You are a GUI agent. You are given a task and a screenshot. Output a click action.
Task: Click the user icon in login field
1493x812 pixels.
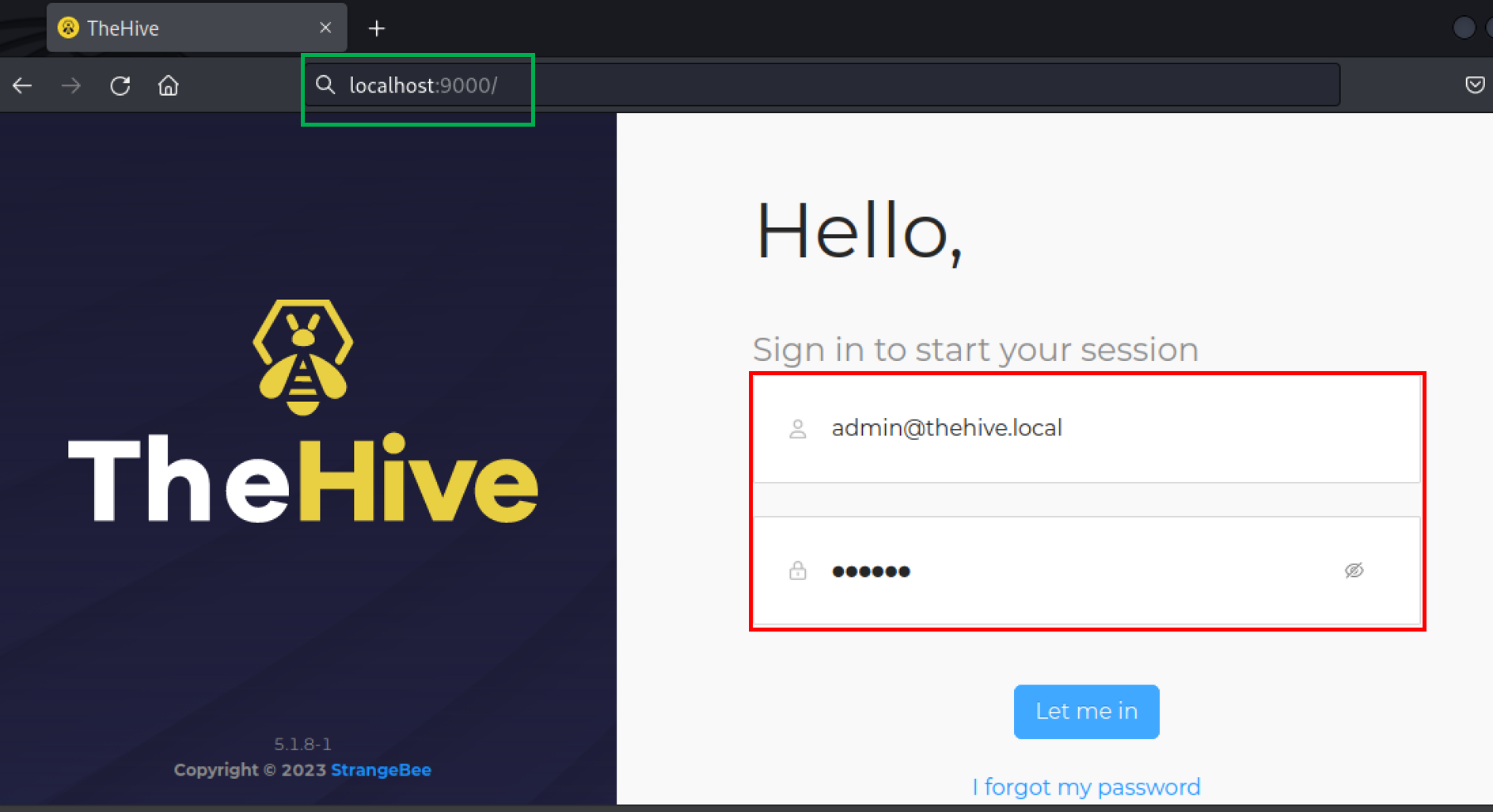coord(798,429)
